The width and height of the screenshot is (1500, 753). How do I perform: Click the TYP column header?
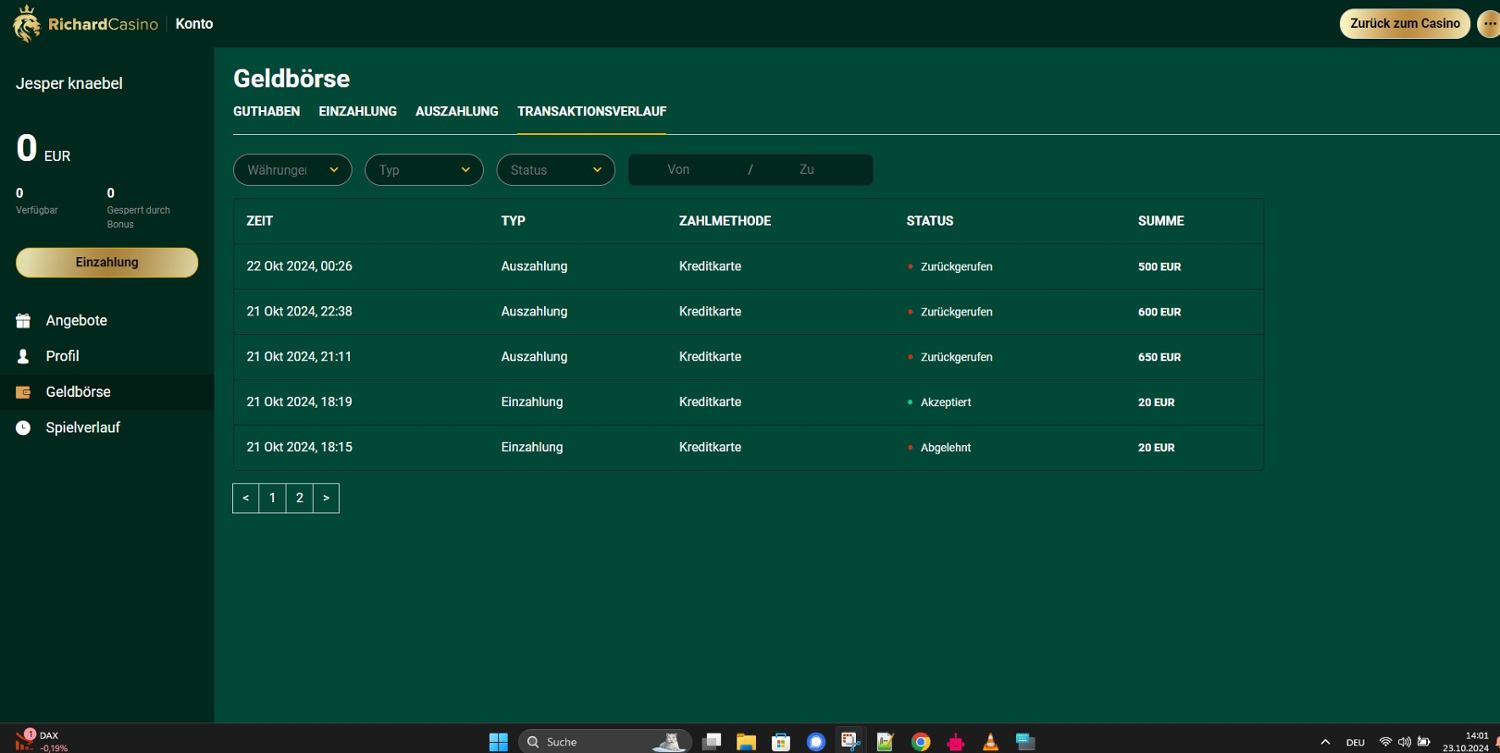513,221
